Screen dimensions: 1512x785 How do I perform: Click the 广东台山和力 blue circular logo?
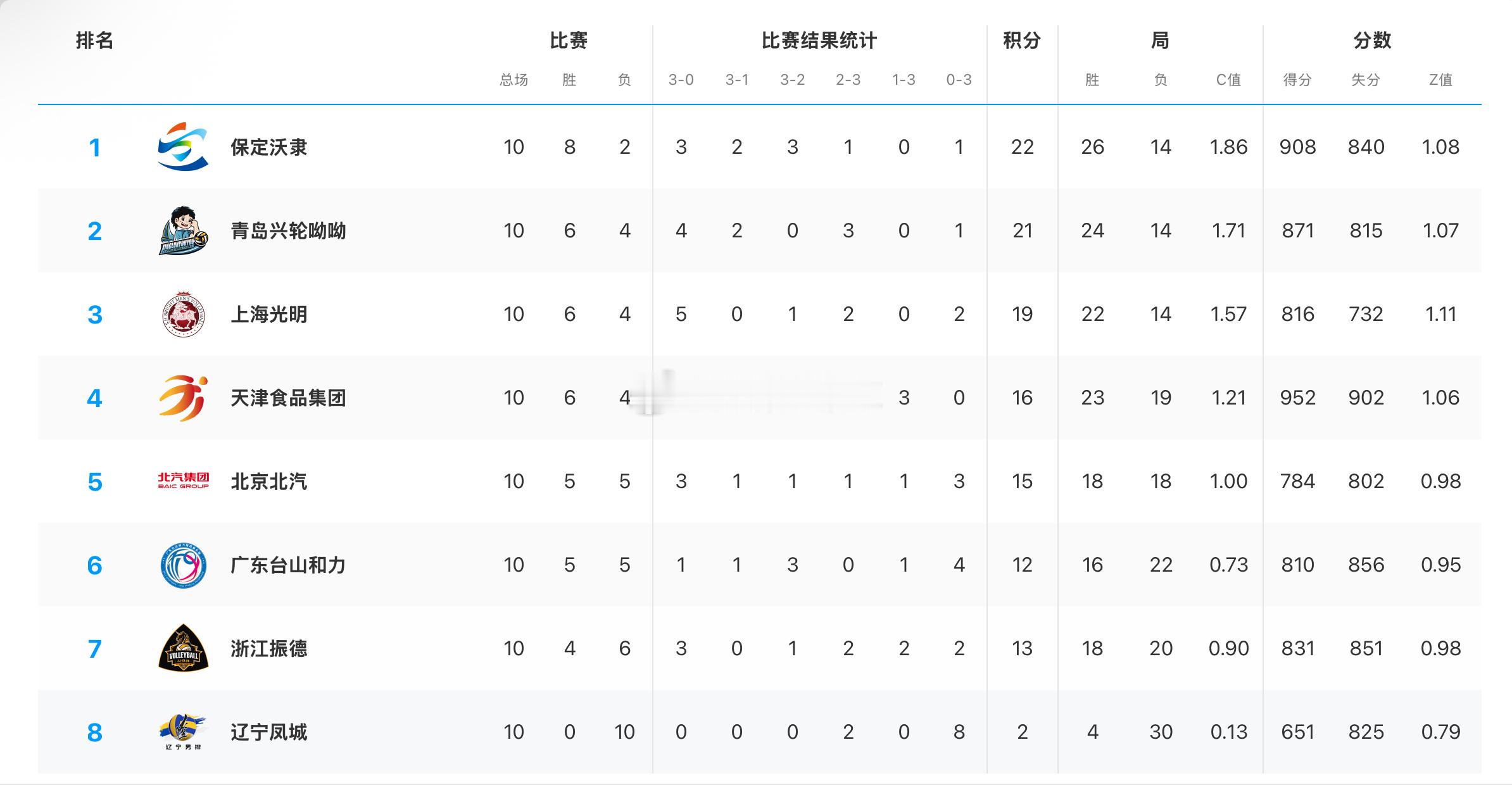[183, 565]
